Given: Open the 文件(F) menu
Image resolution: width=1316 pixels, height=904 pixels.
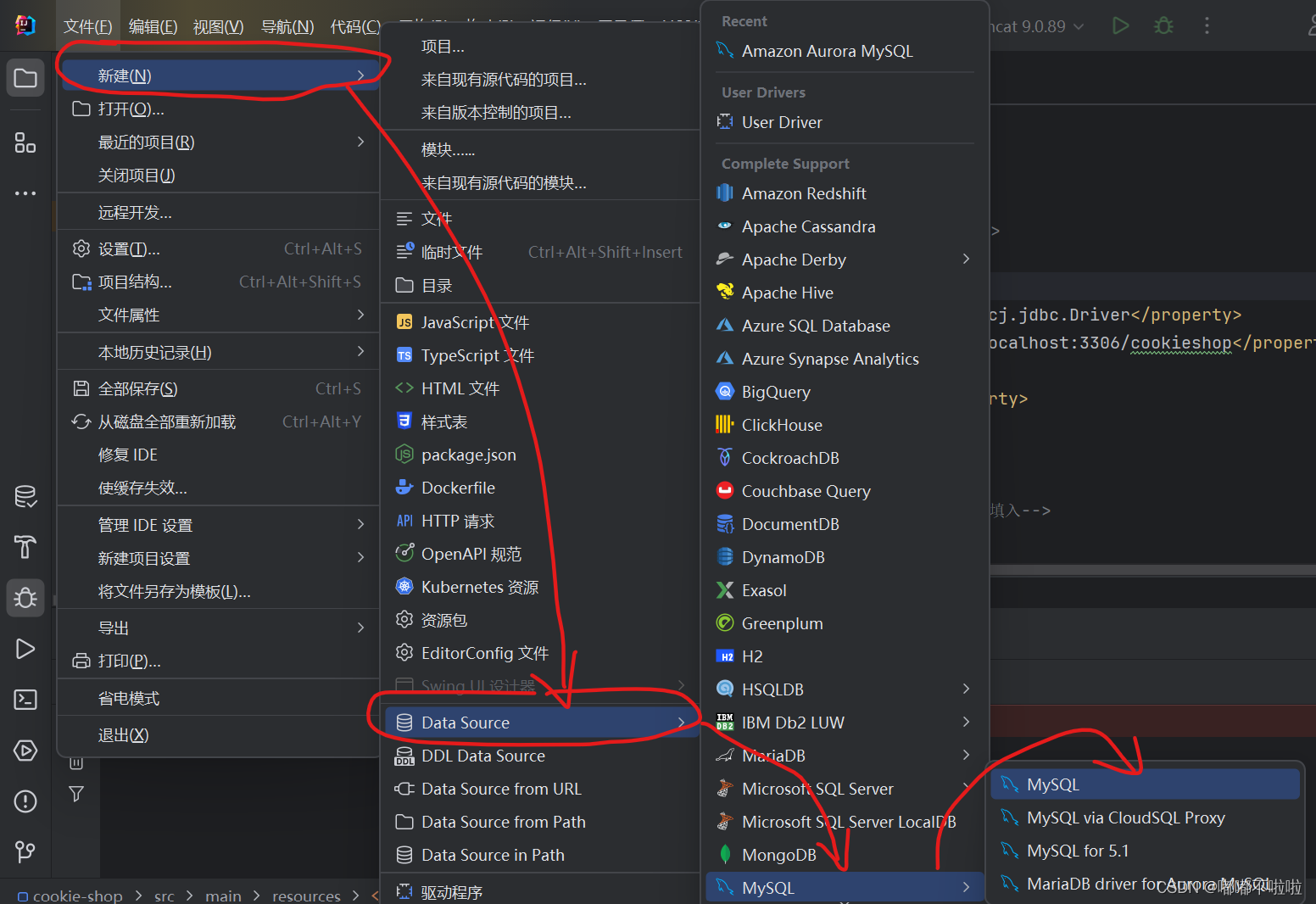Looking at the screenshot, I should pyautogui.click(x=88, y=27).
